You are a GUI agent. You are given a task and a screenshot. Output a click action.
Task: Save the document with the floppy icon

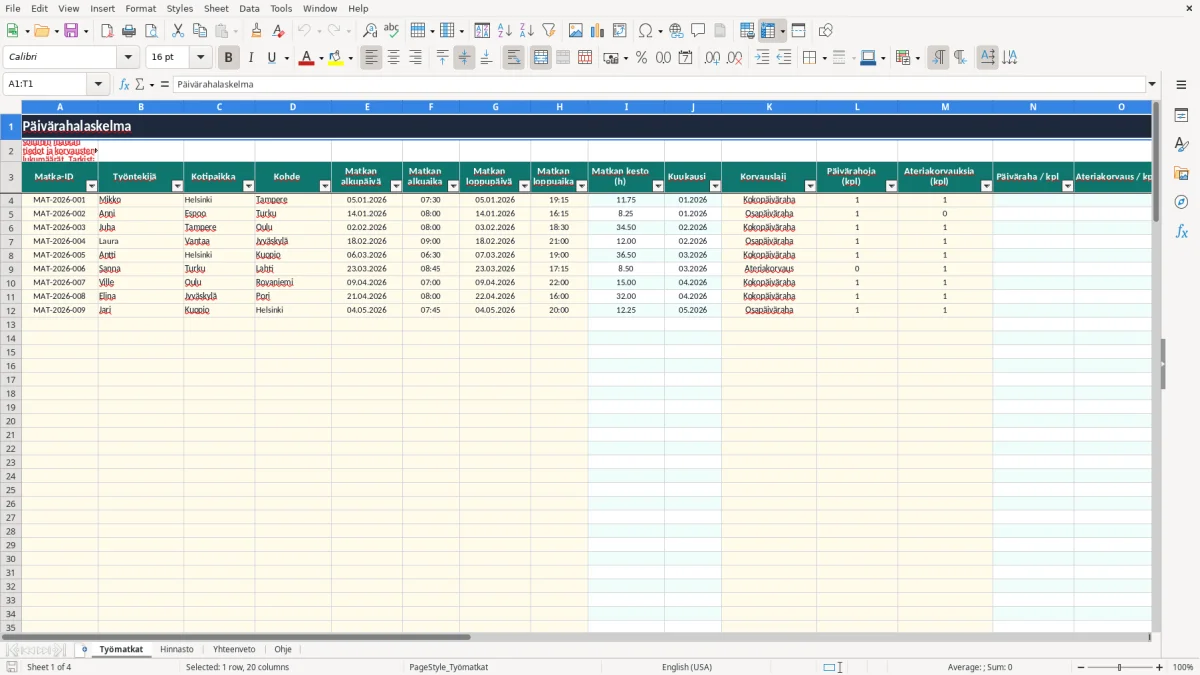coord(71,30)
